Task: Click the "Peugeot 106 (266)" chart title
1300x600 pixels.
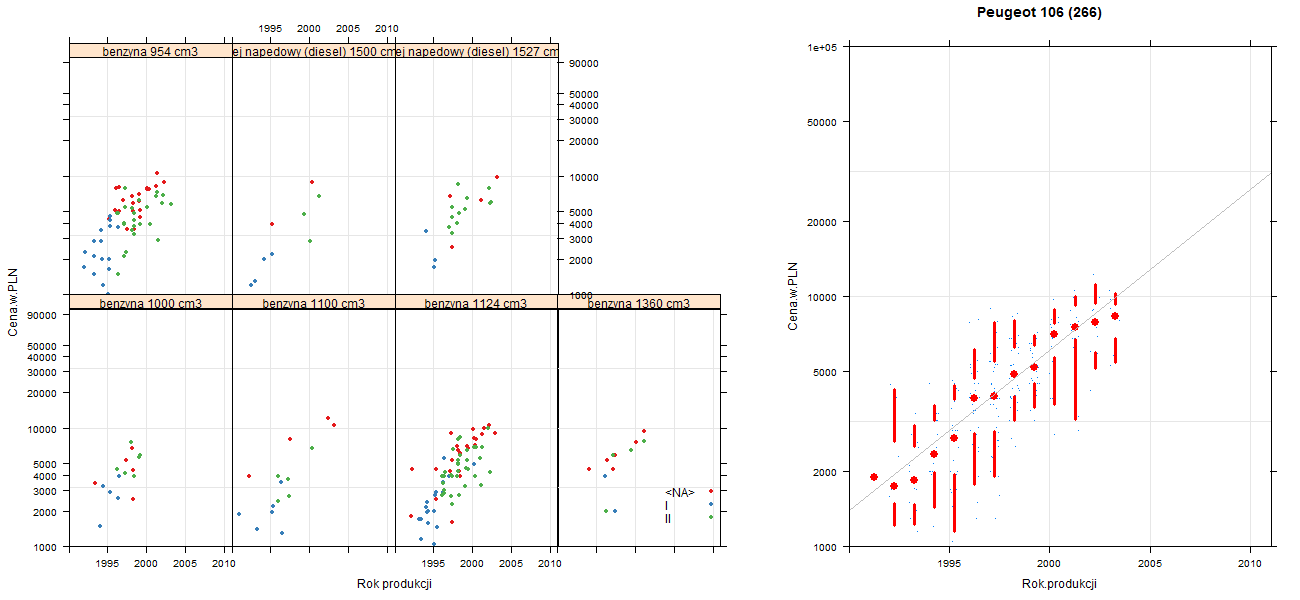Action: tap(1039, 13)
